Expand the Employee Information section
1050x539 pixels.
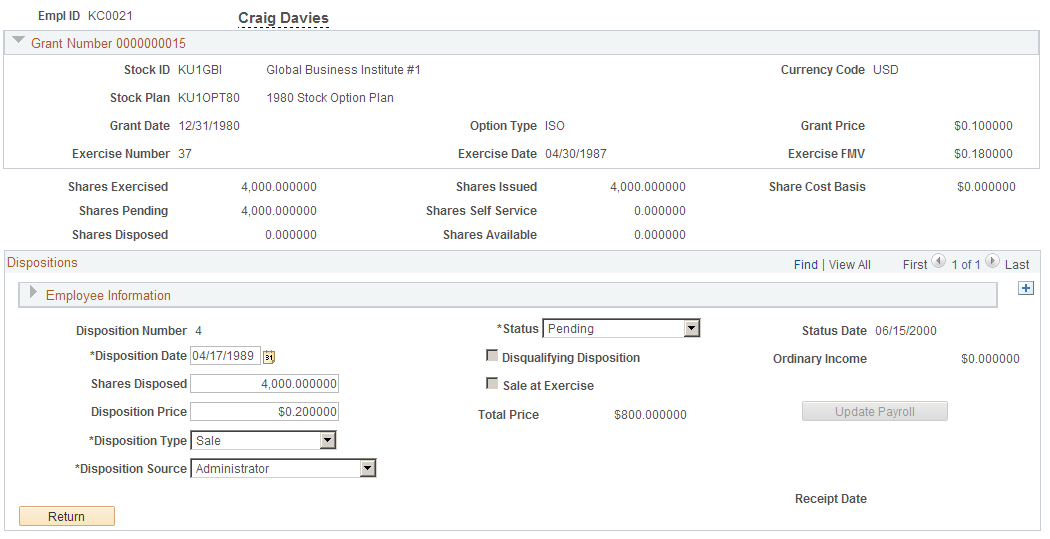tap(33, 293)
